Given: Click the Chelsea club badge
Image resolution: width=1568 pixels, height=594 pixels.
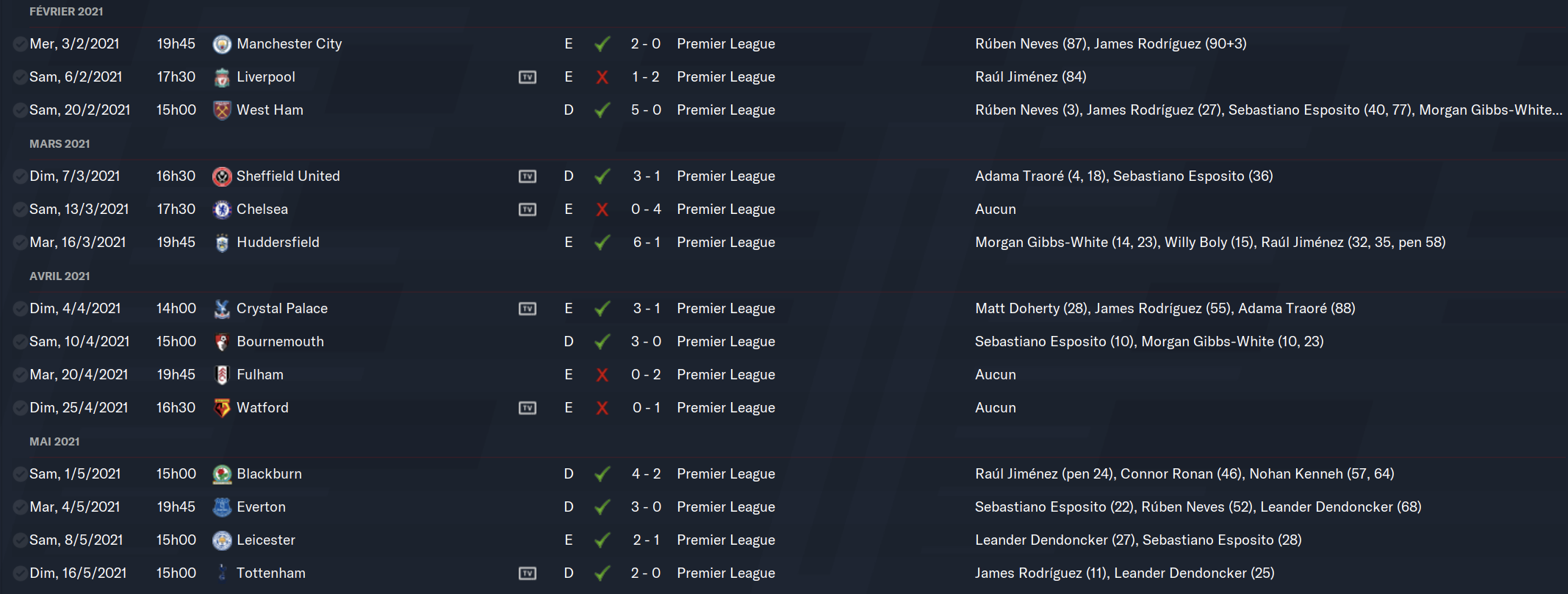Looking at the screenshot, I should (x=222, y=210).
